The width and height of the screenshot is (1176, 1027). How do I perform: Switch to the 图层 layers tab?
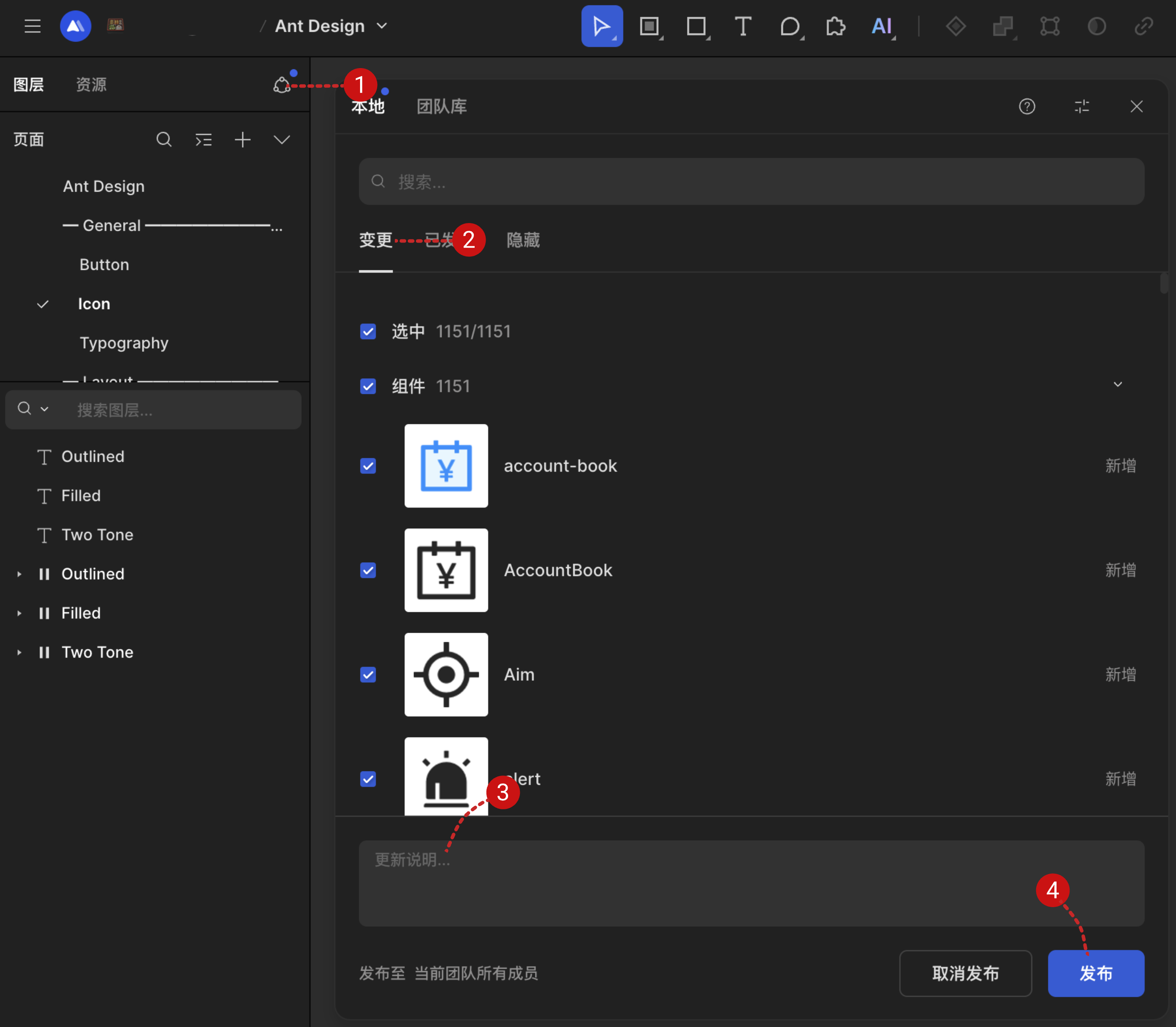[29, 85]
